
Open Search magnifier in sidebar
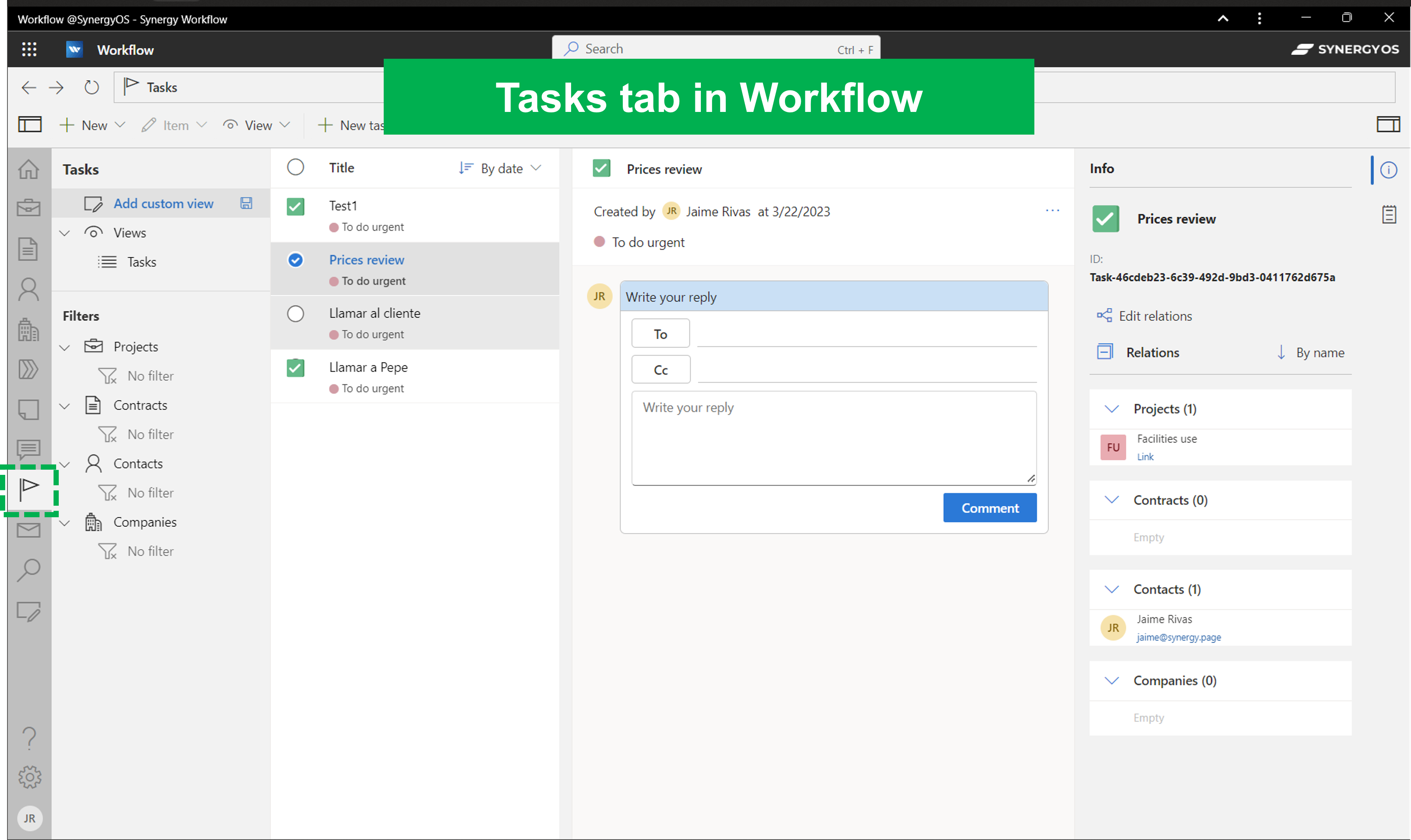tap(28, 570)
